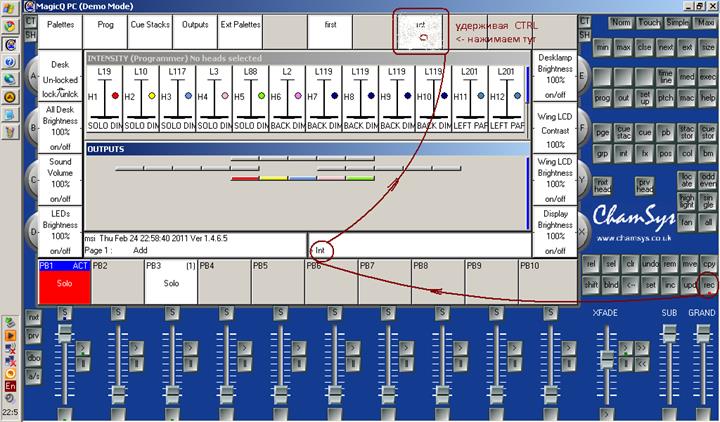The image size is (720, 422).
Task: Select the red PB1 Solo playback
Action: pyautogui.click(x=64, y=282)
